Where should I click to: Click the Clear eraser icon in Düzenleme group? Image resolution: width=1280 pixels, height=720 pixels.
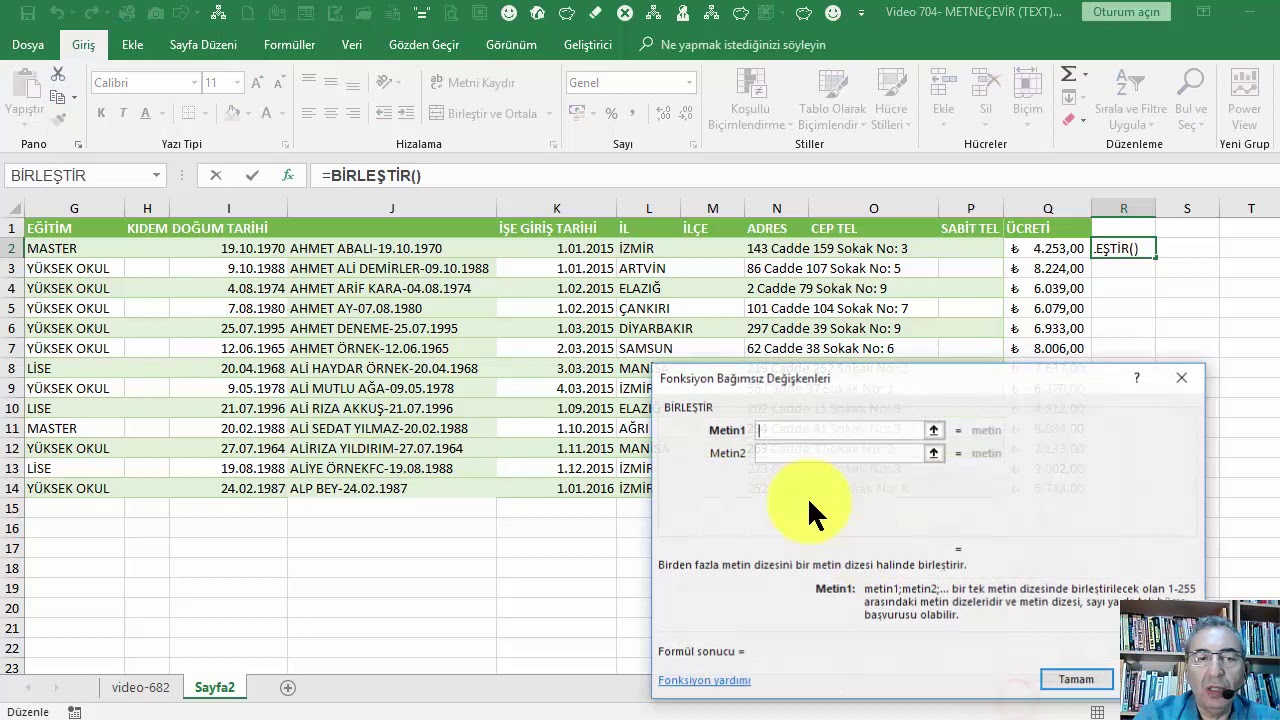point(1068,120)
